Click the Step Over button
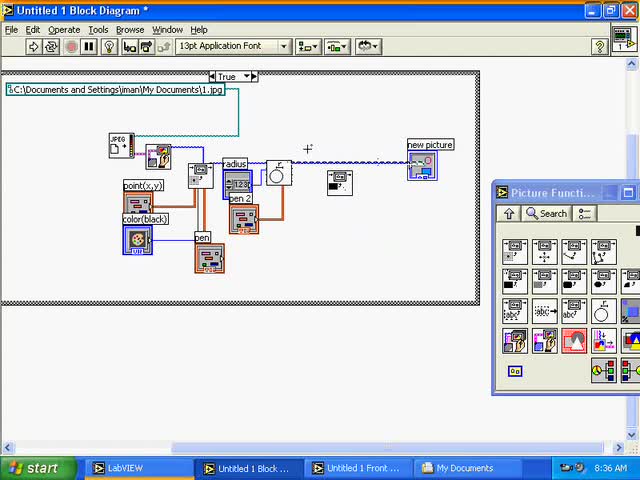The image size is (640, 480). coord(147,47)
